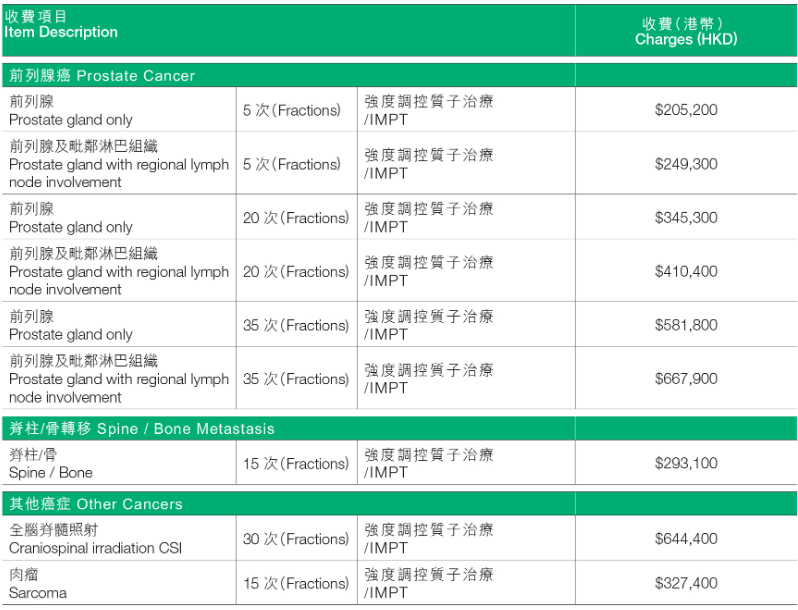Viewport: 798px width, 610px height.
Task: Click the $293,100 Spine / Bone charge
Action: pyautogui.click(x=686, y=463)
